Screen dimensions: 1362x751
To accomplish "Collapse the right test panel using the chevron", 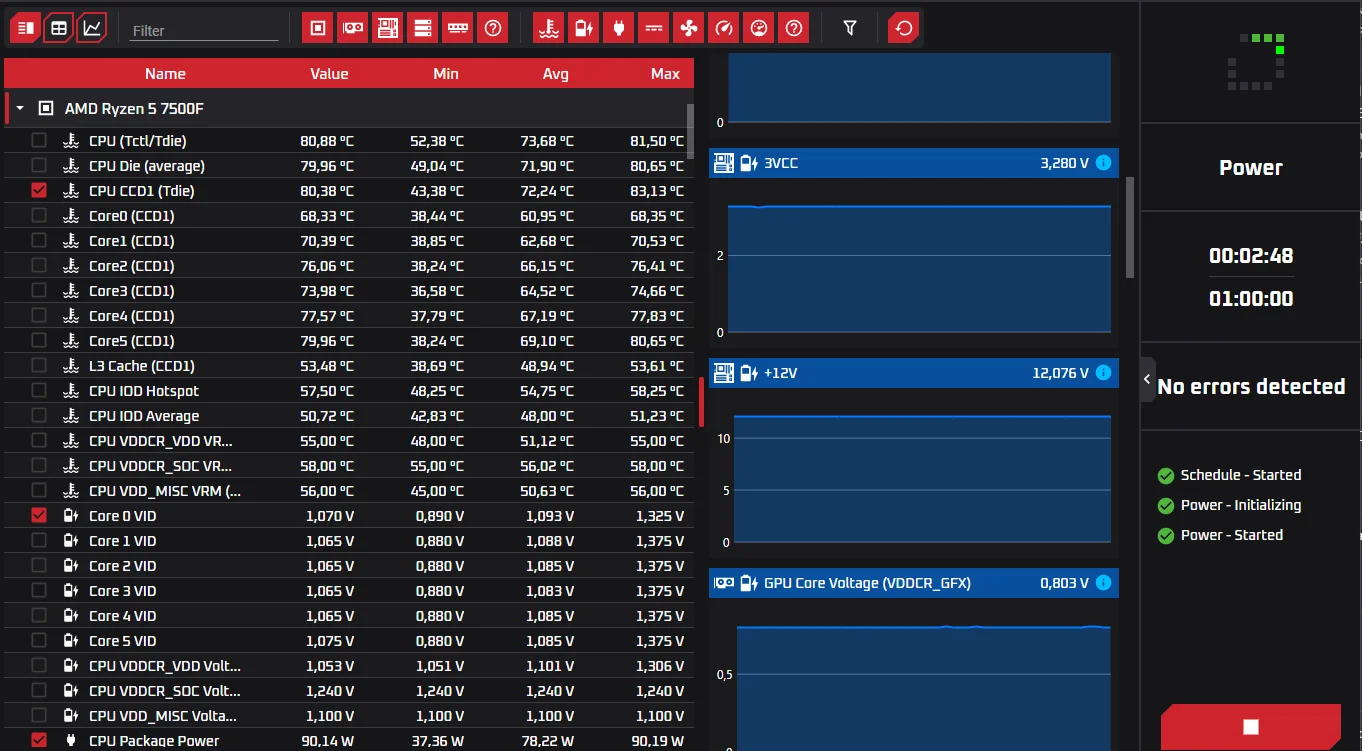I will [1147, 380].
